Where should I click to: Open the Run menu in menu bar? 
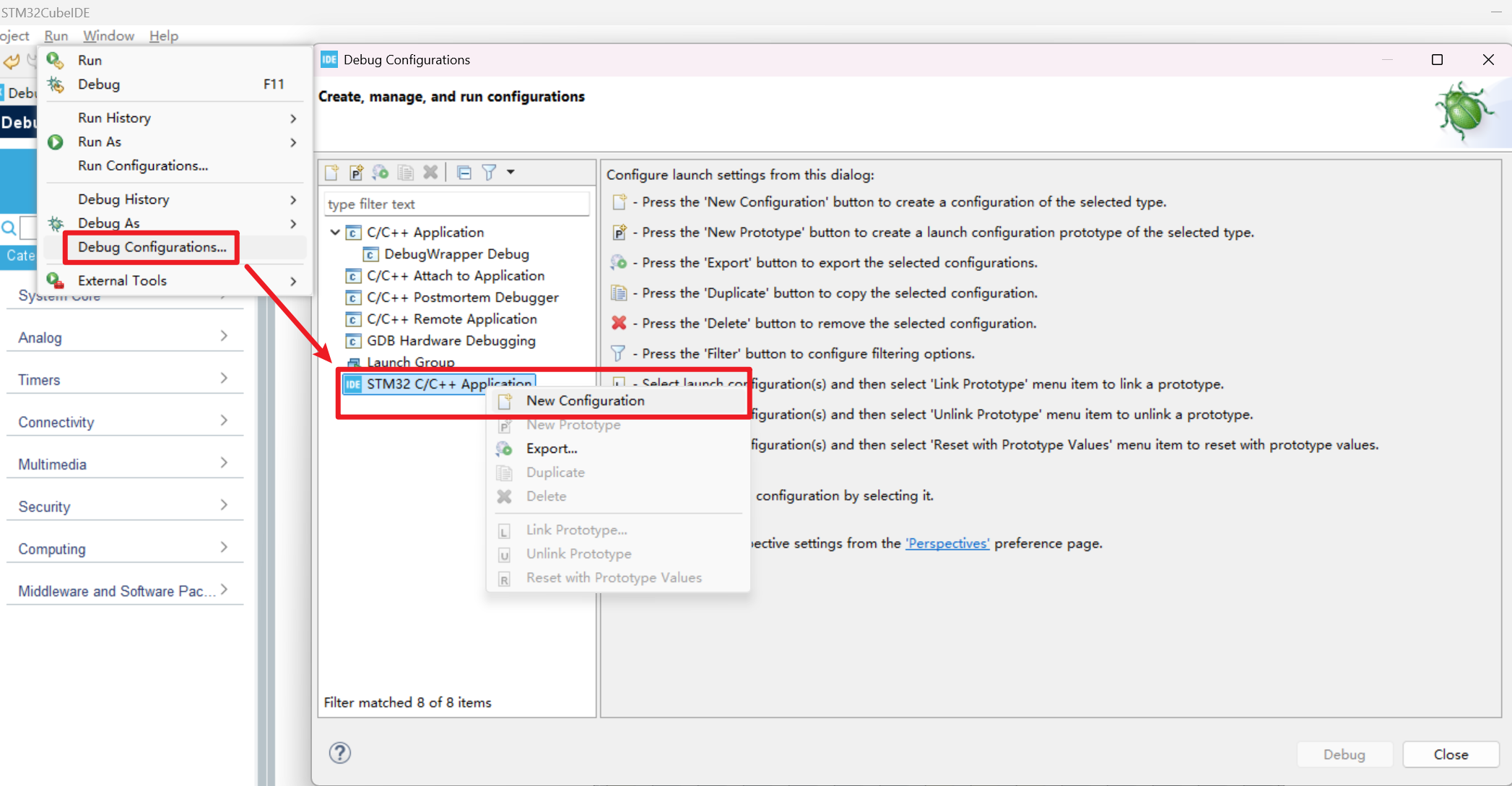(56, 35)
